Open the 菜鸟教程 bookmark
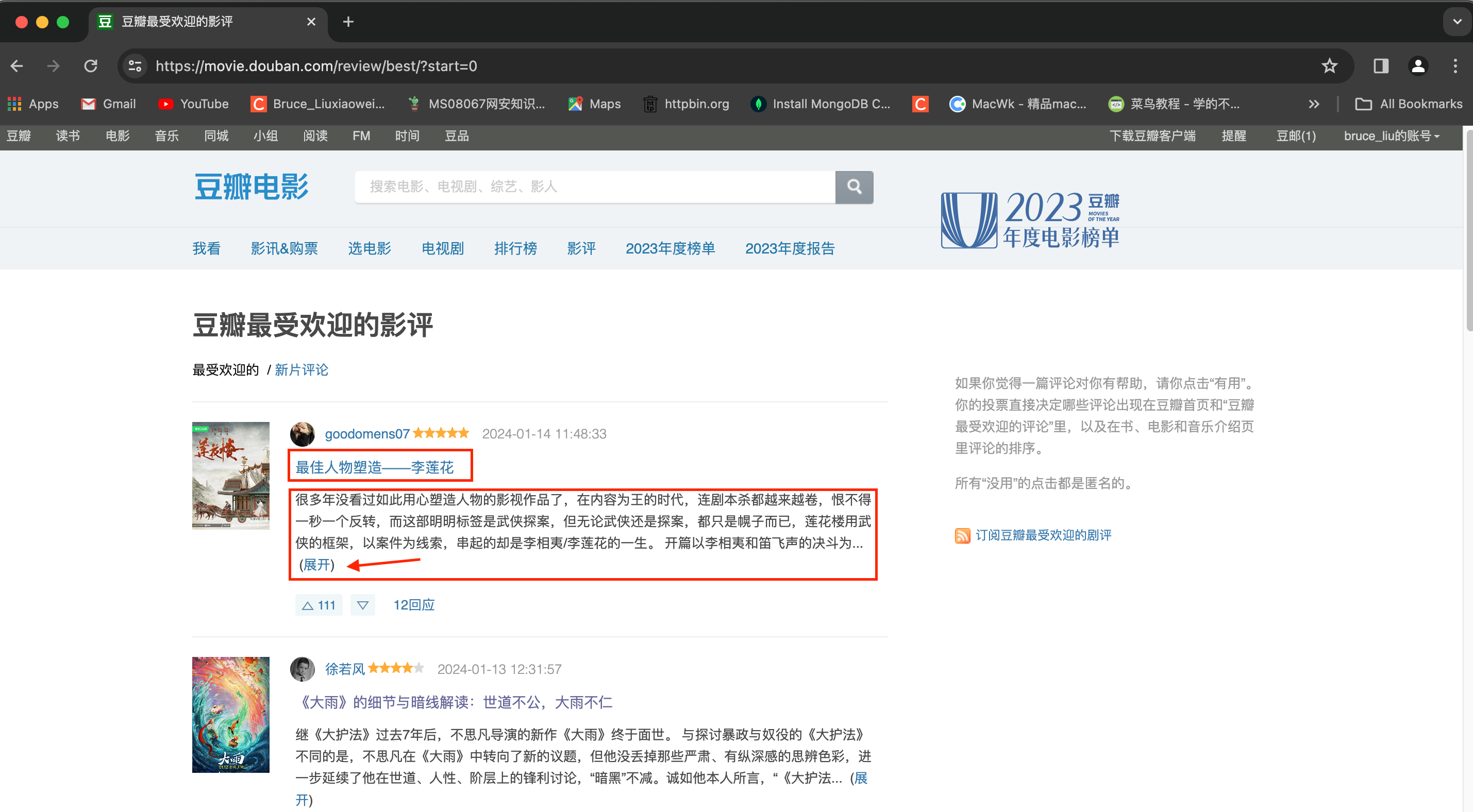This screenshot has height=812, width=1473. coord(1175,104)
